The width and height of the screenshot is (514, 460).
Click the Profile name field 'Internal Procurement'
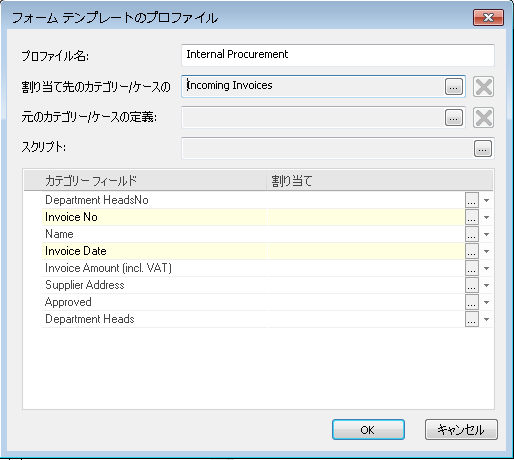(338, 55)
